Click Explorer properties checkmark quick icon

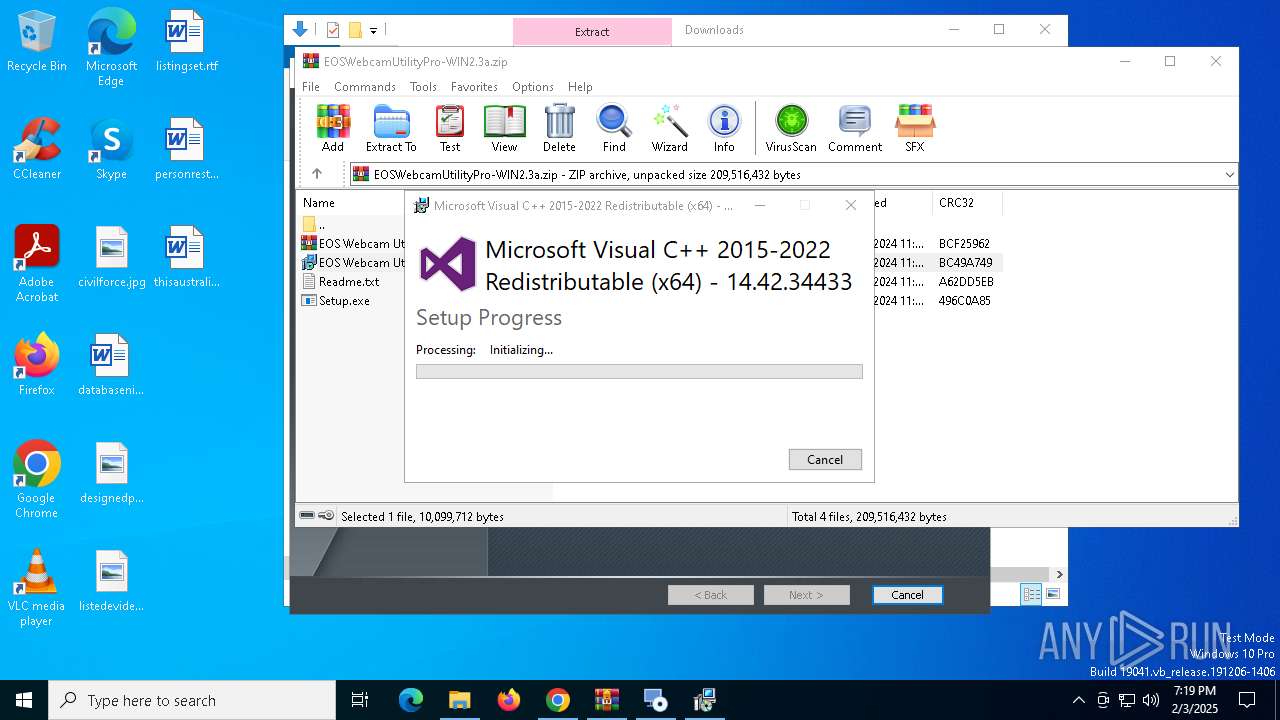(x=333, y=30)
